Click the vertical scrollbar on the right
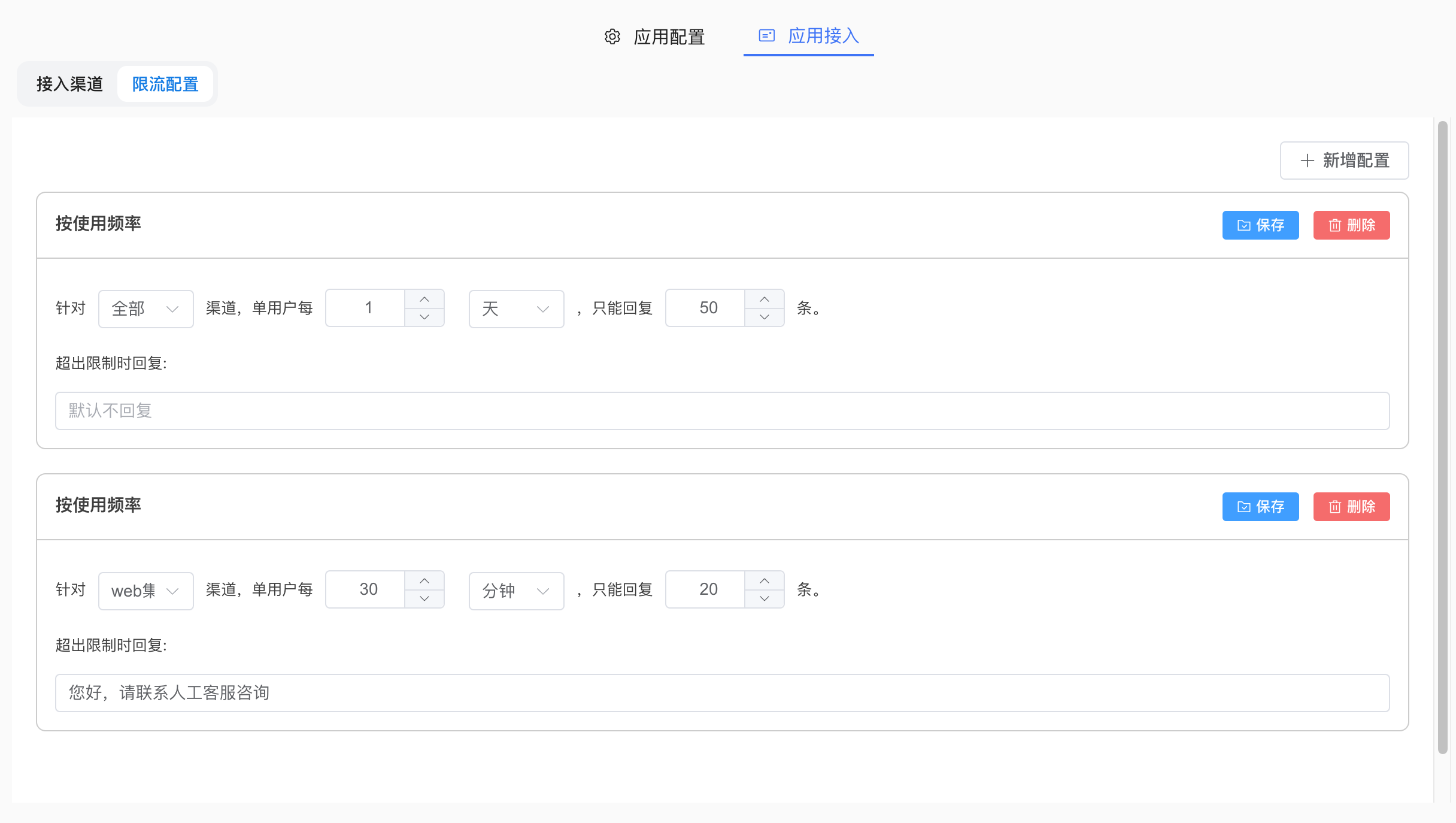Screen dimensions: 1456x823 1443,437
